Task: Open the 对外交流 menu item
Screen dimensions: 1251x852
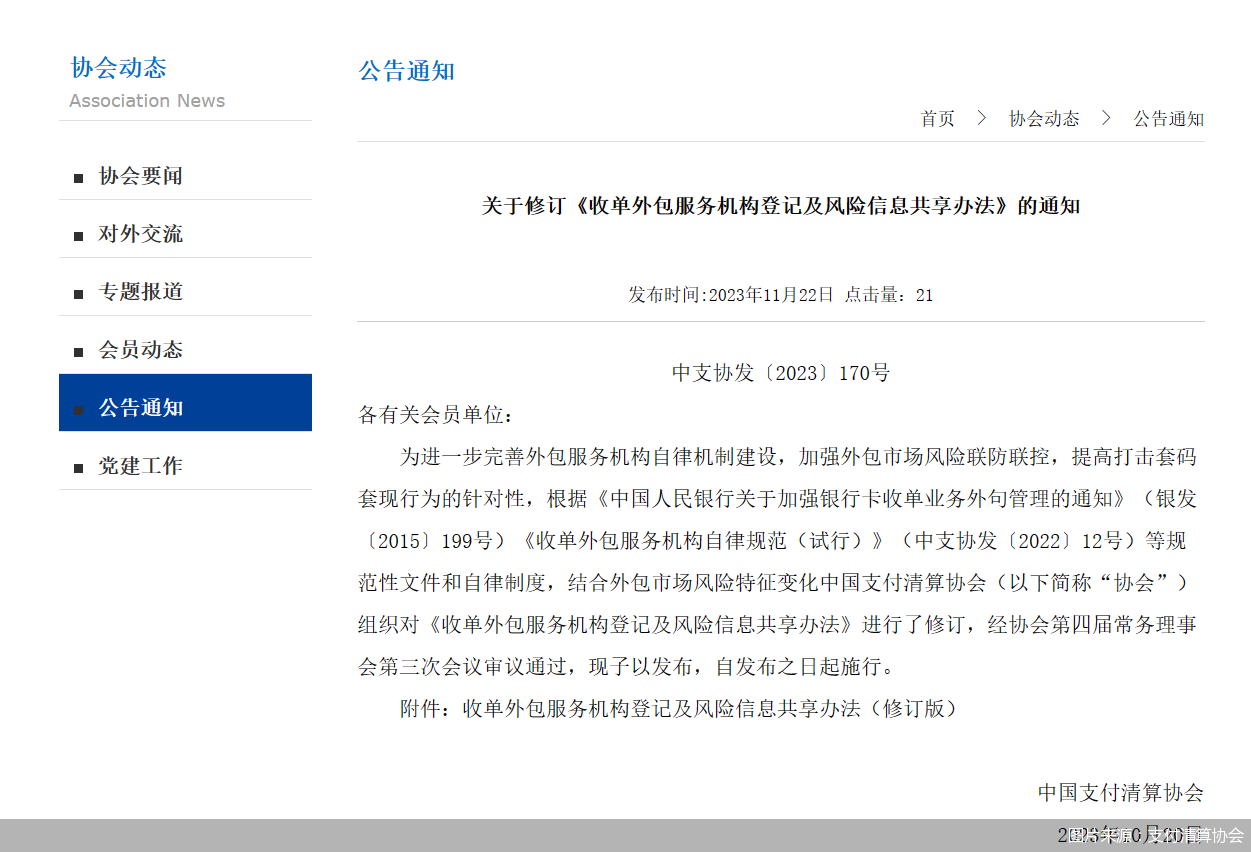Action: (141, 234)
